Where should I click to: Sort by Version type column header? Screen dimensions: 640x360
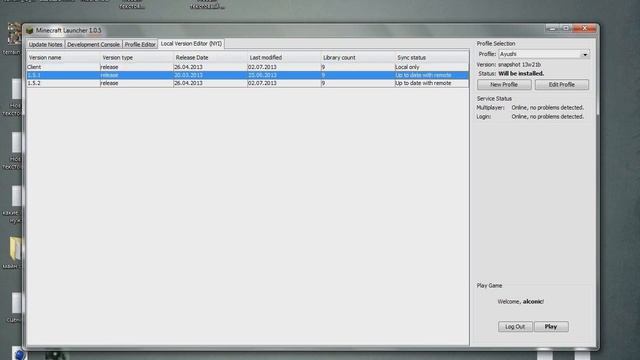coord(137,58)
